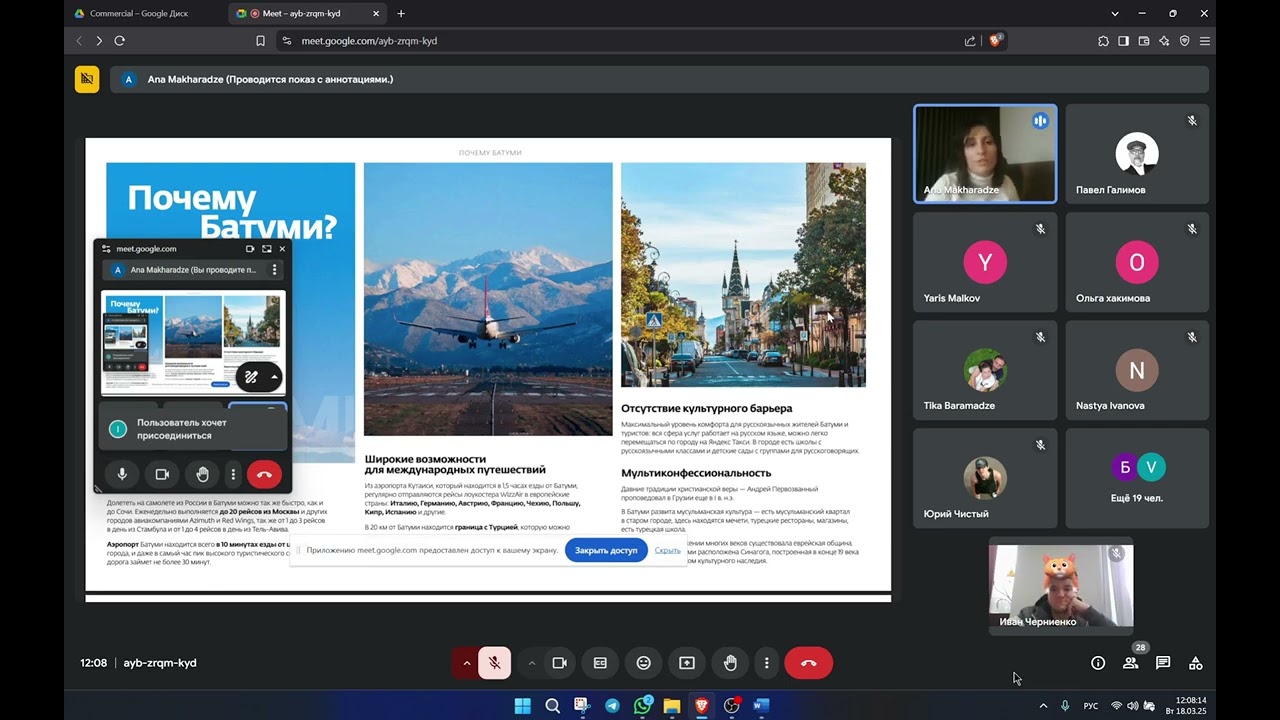Open a new browser tab

[x=401, y=13]
